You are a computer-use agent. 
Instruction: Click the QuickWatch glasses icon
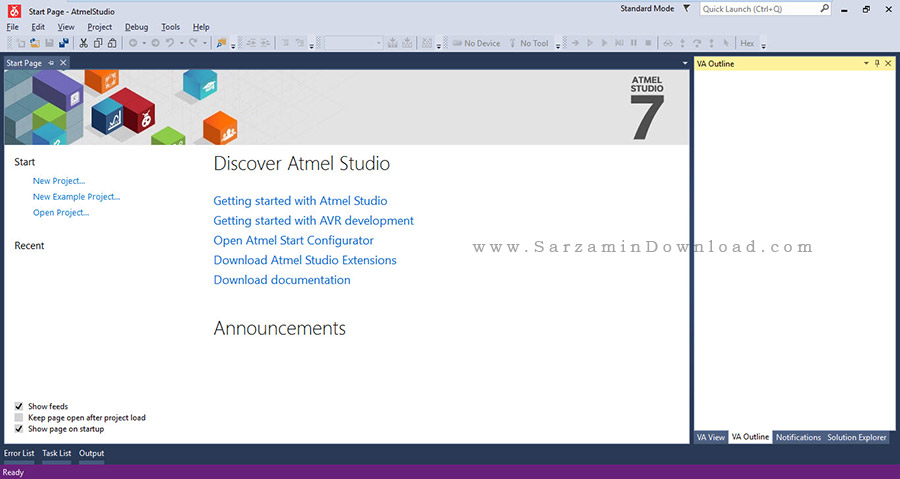[x=668, y=43]
